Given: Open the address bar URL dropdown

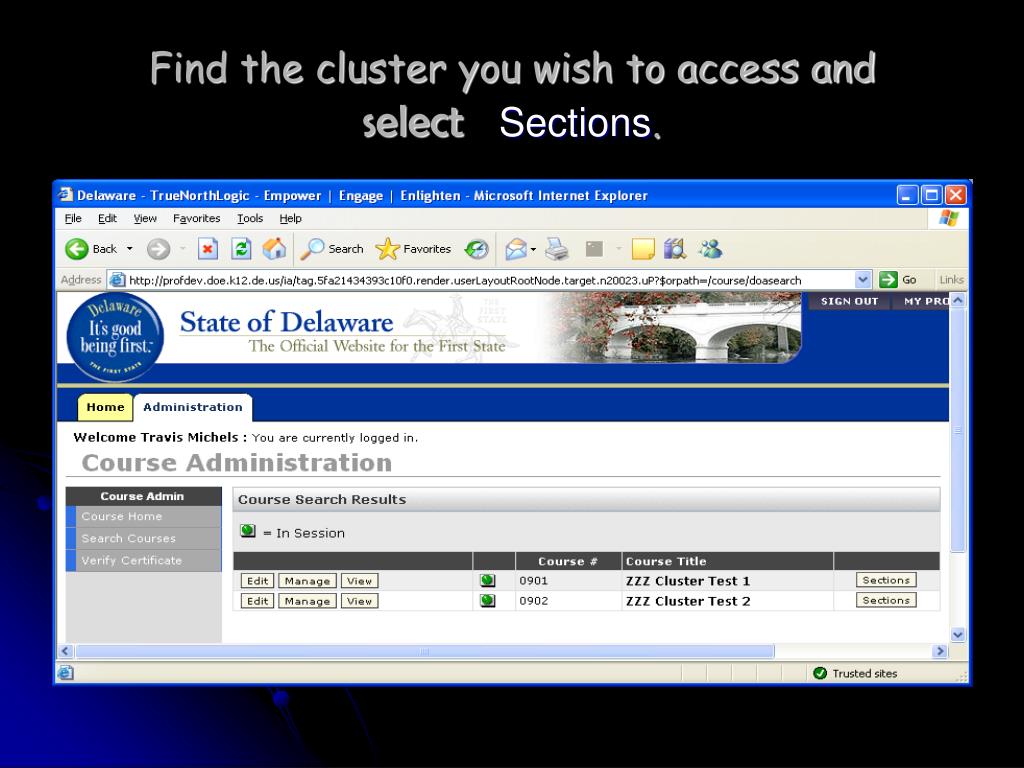Looking at the screenshot, I should pos(863,280).
